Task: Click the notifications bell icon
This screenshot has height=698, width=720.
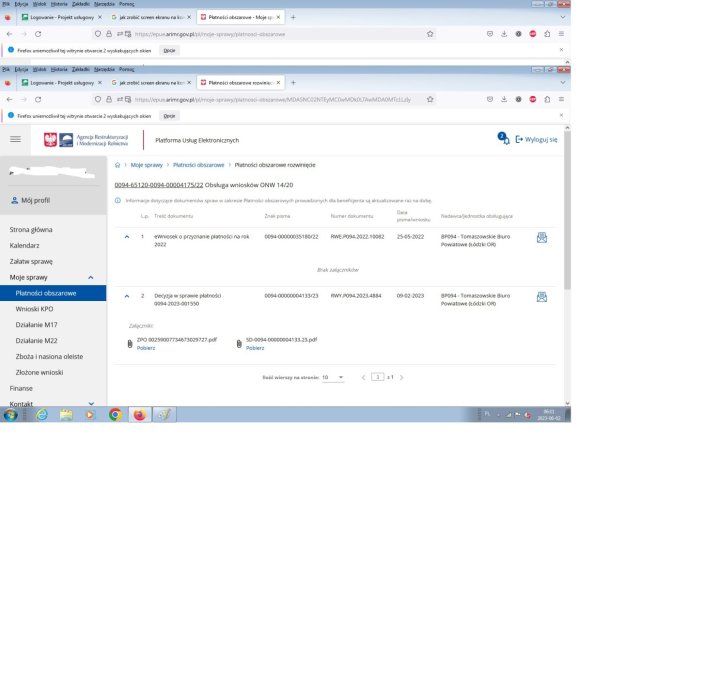Action: pos(503,139)
